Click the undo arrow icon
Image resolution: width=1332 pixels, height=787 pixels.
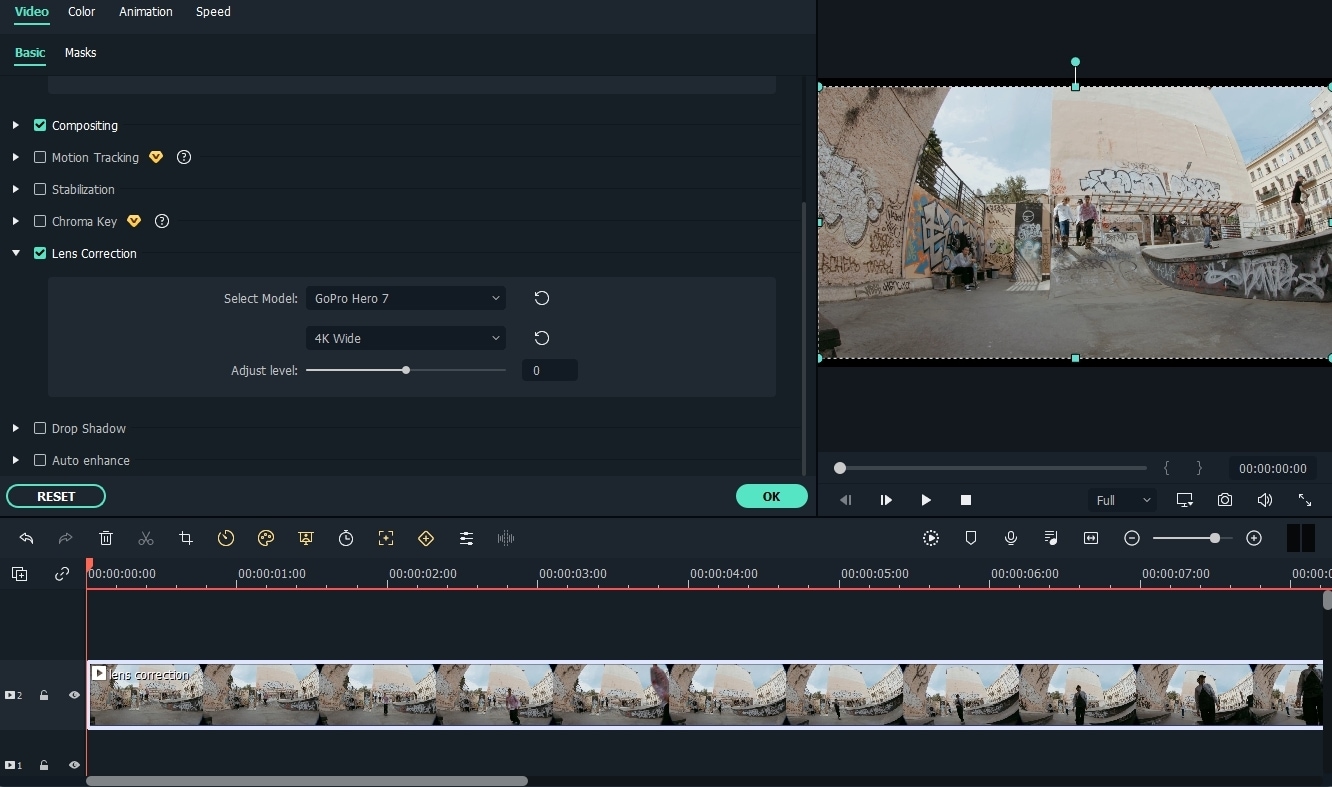coord(26,538)
